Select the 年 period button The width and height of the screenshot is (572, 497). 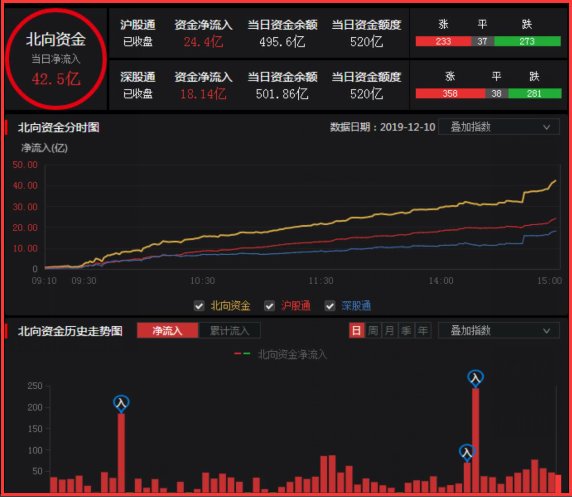pos(423,331)
